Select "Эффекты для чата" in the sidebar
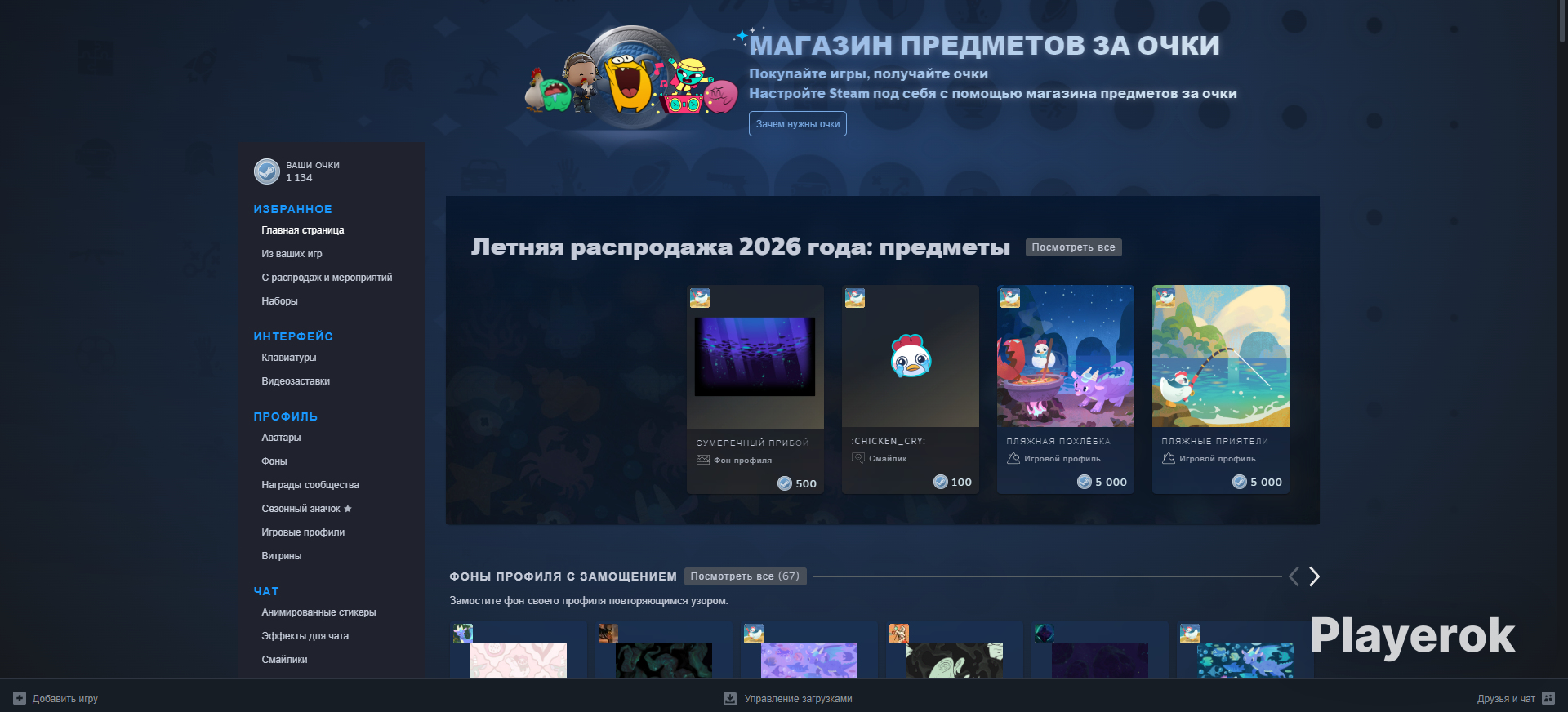 coord(305,636)
